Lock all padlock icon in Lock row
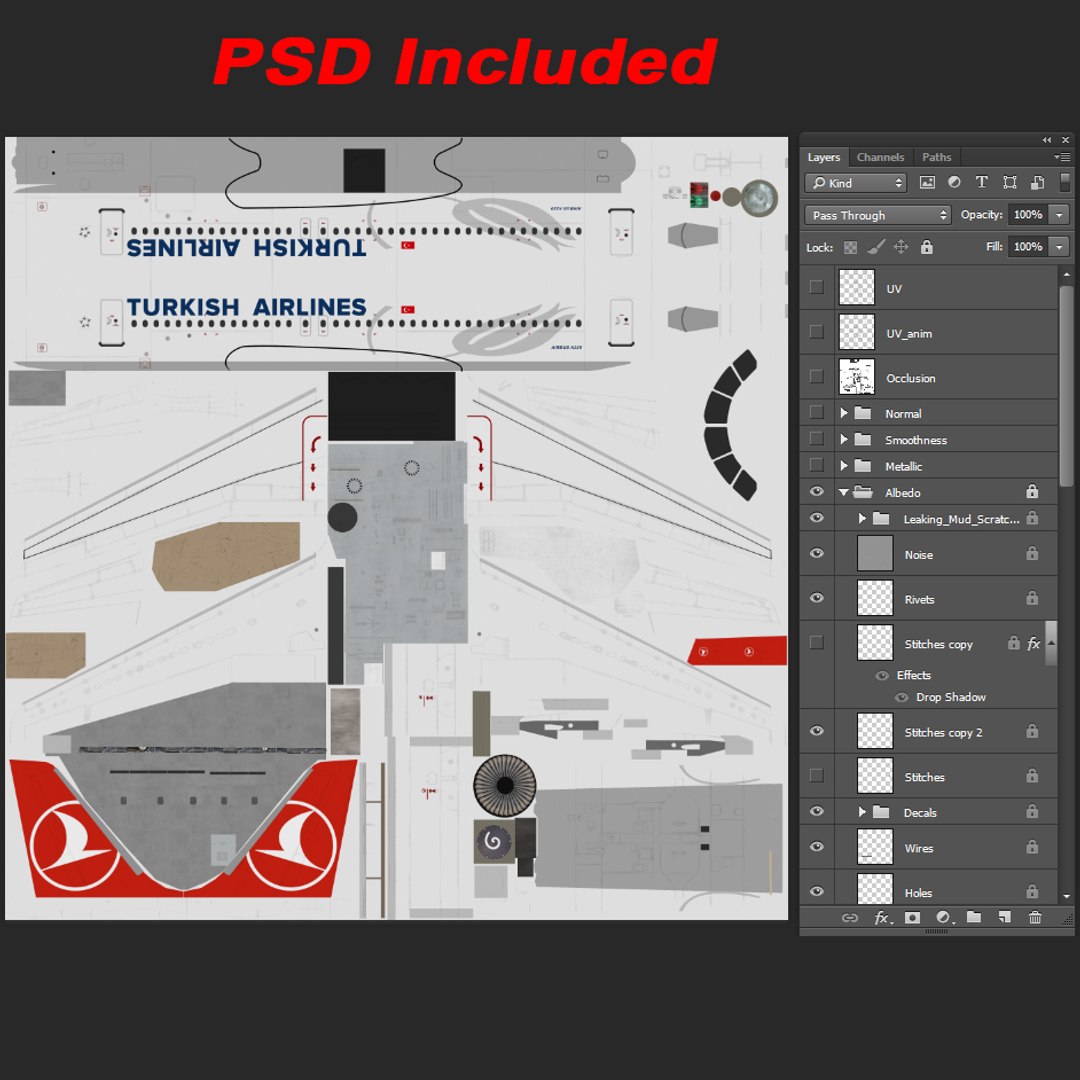The height and width of the screenshot is (1080, 1080). (x=926, y=247)
